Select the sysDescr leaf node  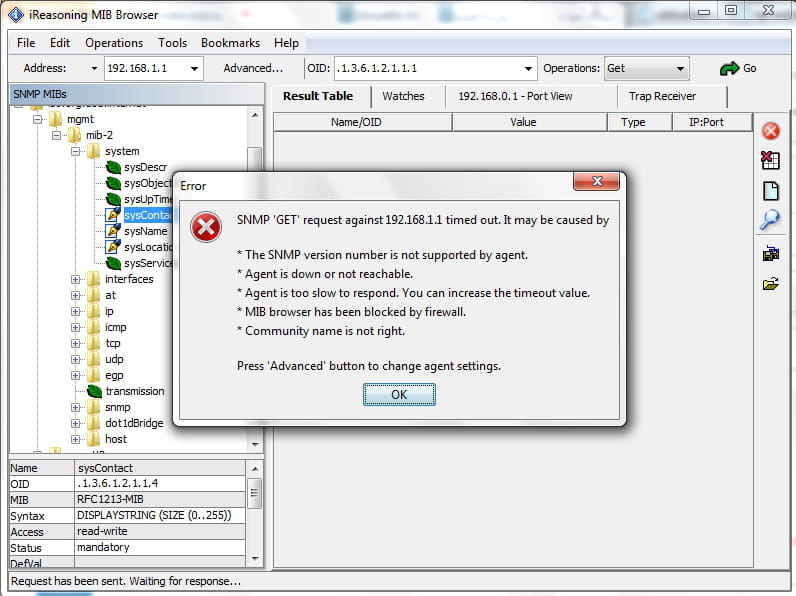pyautogui.click(x=145, y=167)
